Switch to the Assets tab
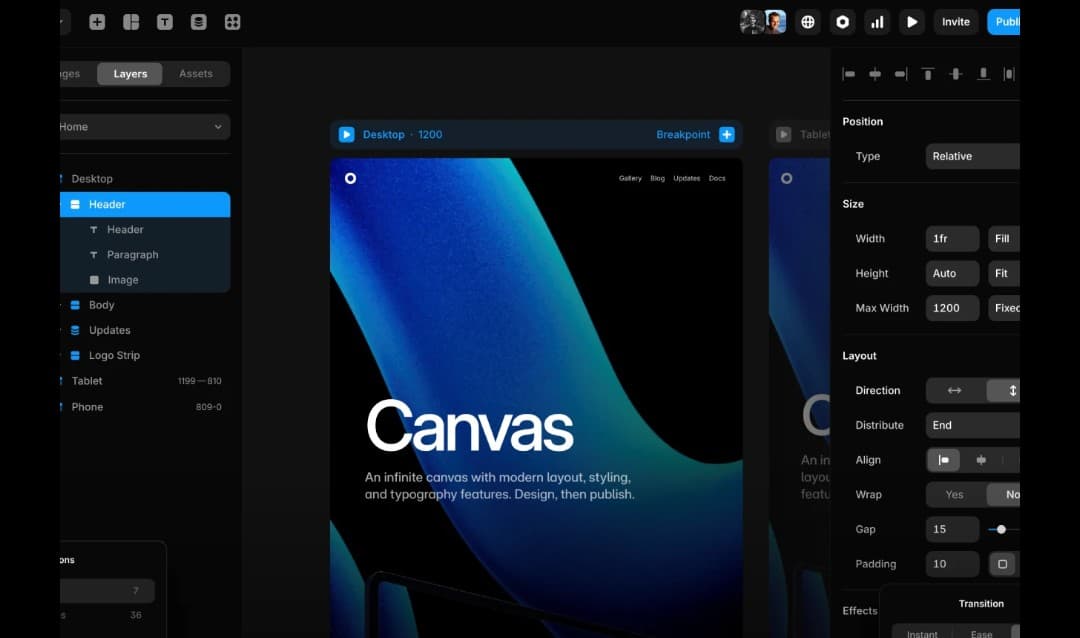The image size is (1080, 638). [x=196, y=74]
